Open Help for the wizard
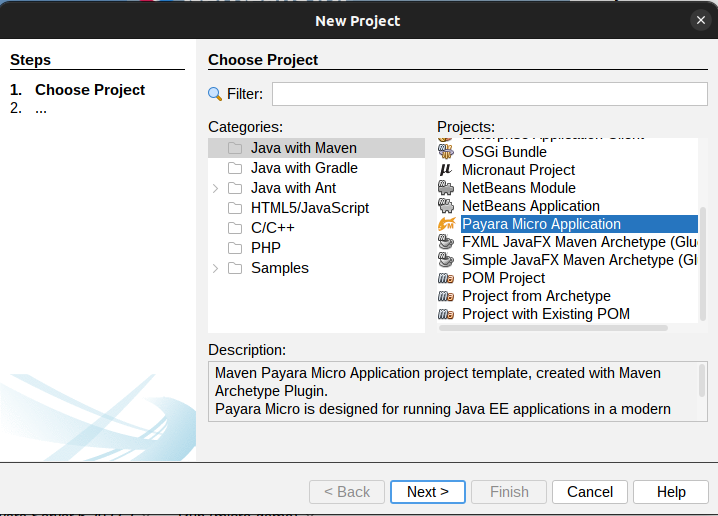This screenshot has height=516, width=718. point(671,492)
